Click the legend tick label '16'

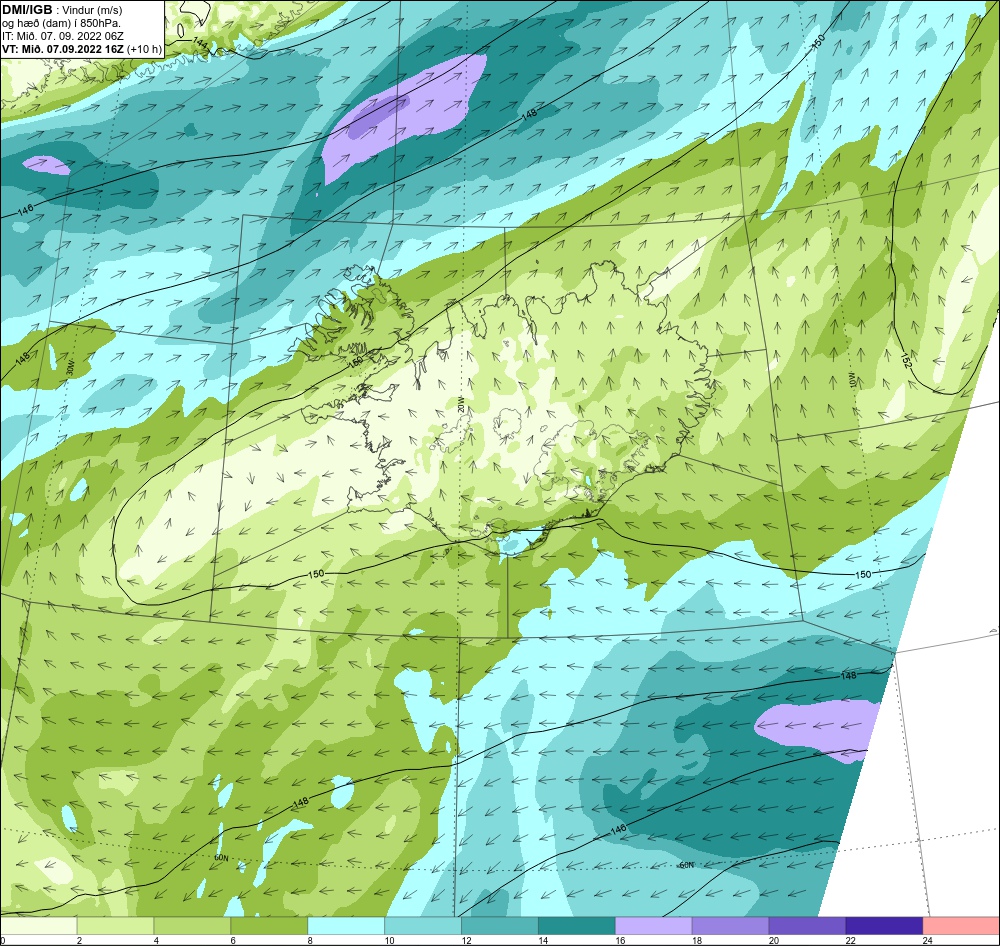coord(621,940)
